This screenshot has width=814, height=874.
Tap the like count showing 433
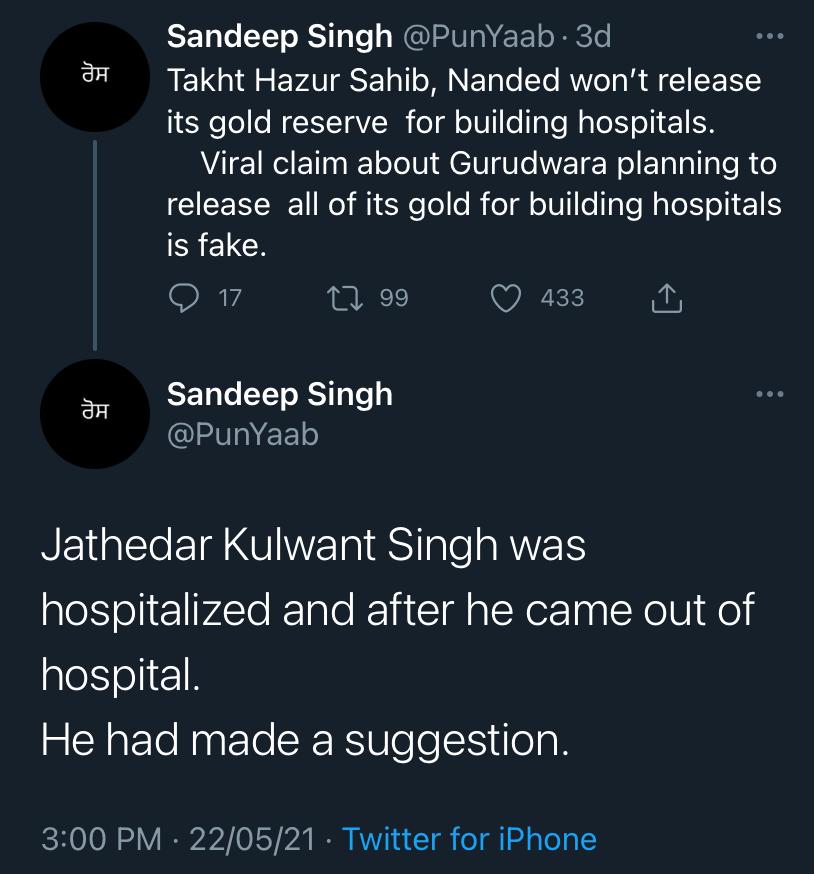pyautogui.click(x=562, y=298)
